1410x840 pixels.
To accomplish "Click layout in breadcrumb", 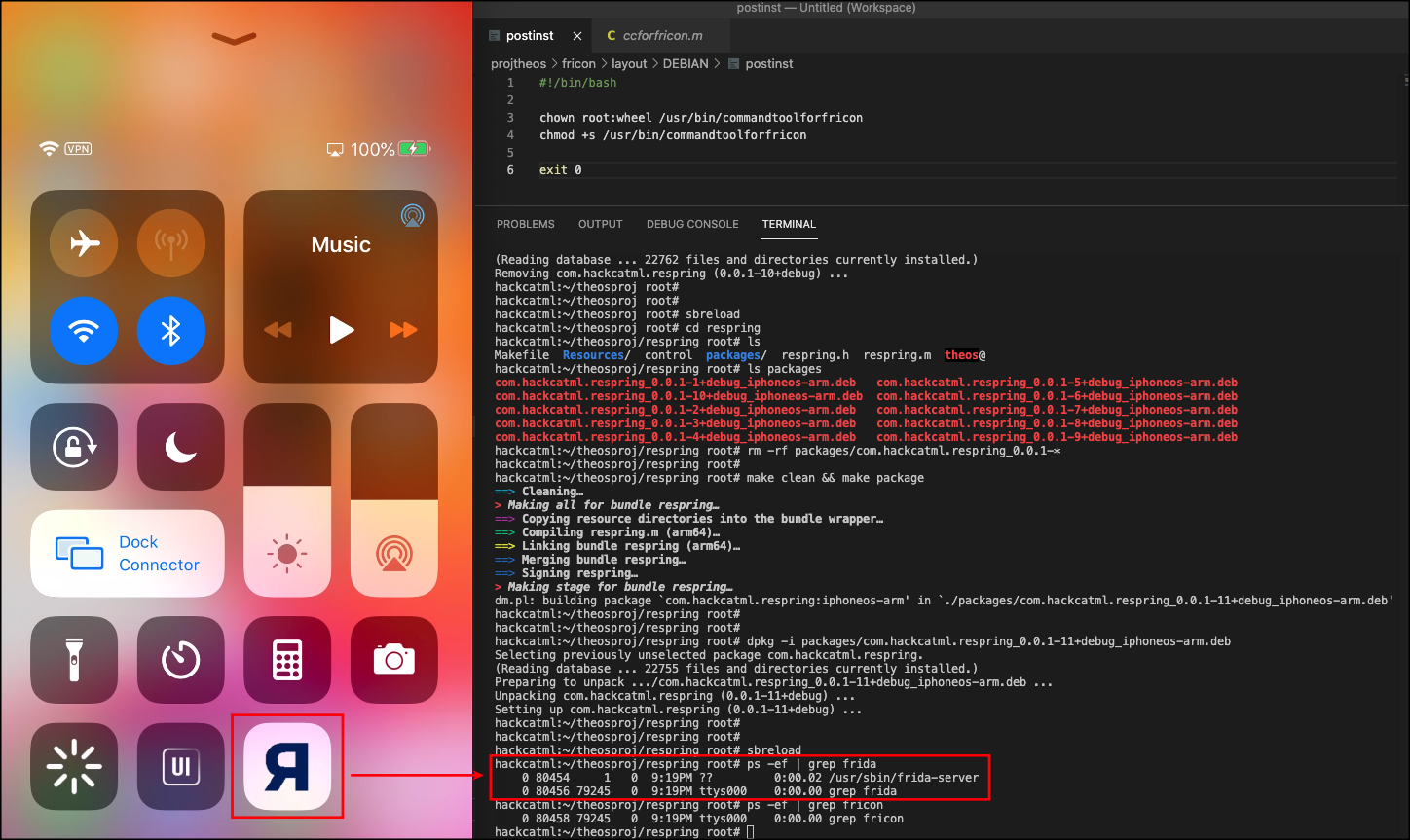I will (629, 63).
